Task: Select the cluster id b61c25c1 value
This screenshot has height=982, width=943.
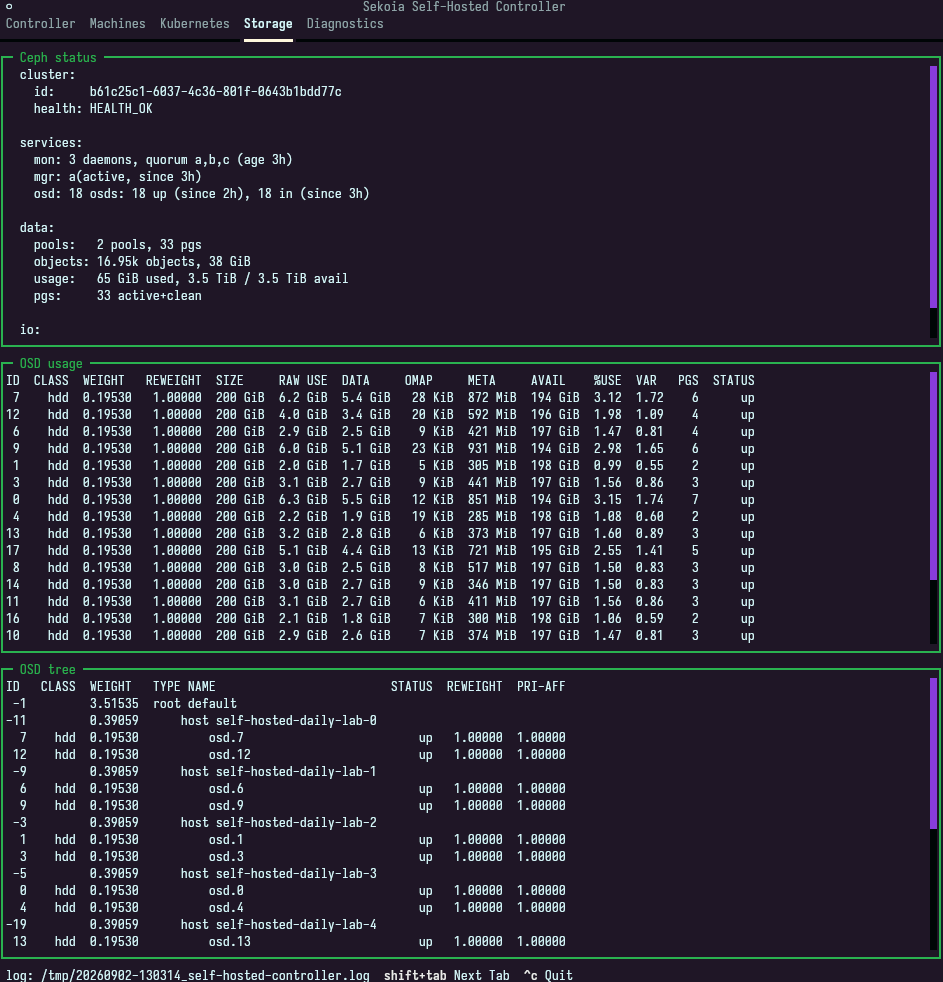Action: [215, 91]
